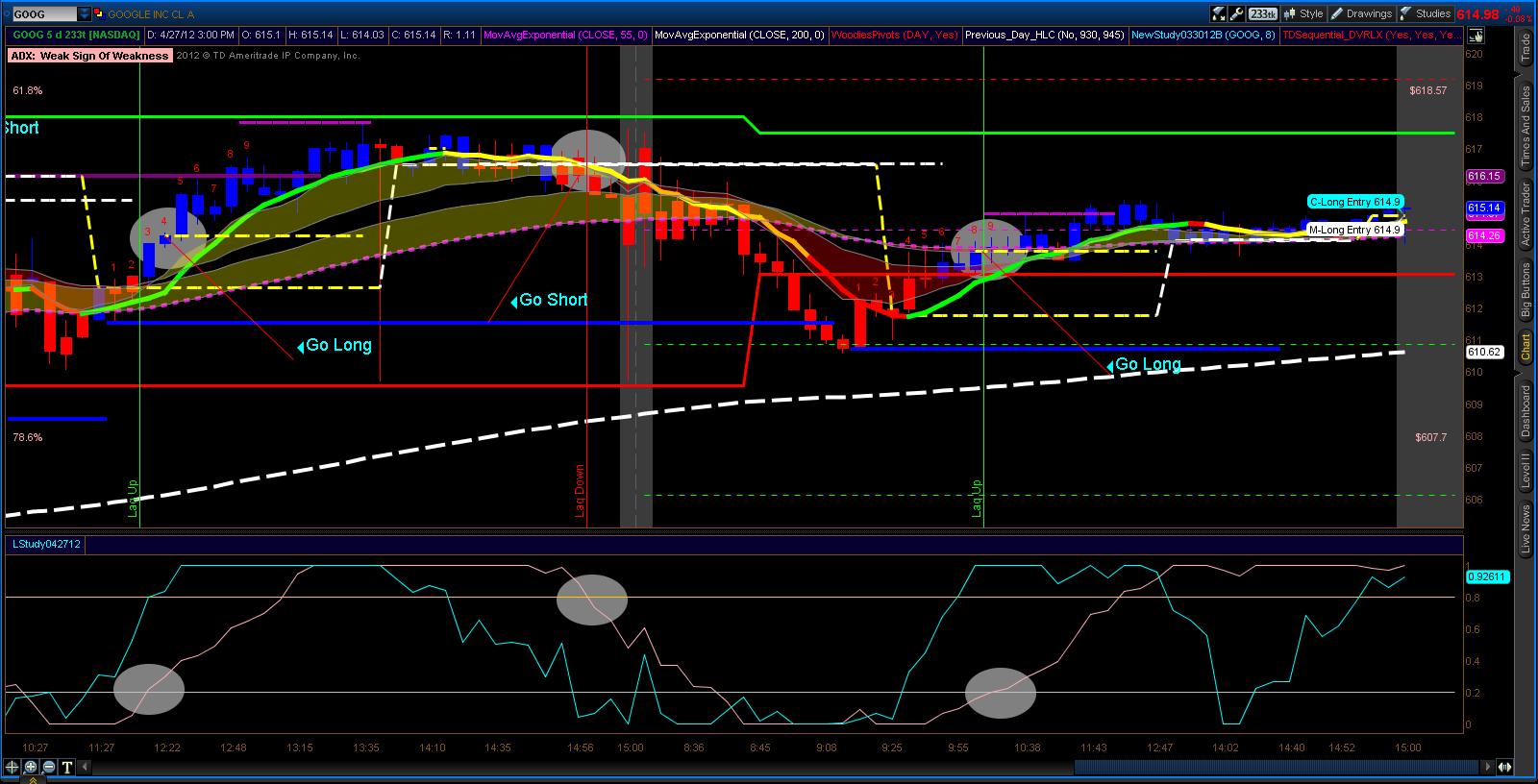Click the 616.15 price axis bubble

[x=1484, y=176]
